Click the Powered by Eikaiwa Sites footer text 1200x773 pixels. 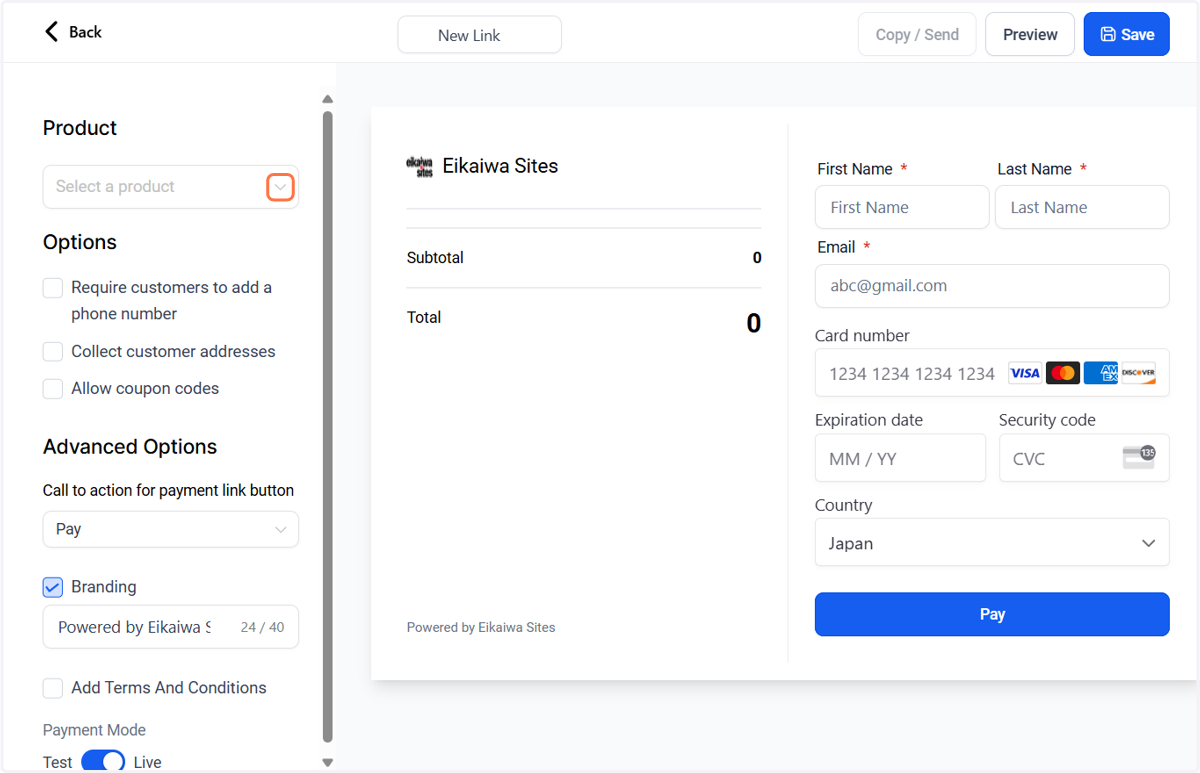pyautogui.click(x=481, y=628)
